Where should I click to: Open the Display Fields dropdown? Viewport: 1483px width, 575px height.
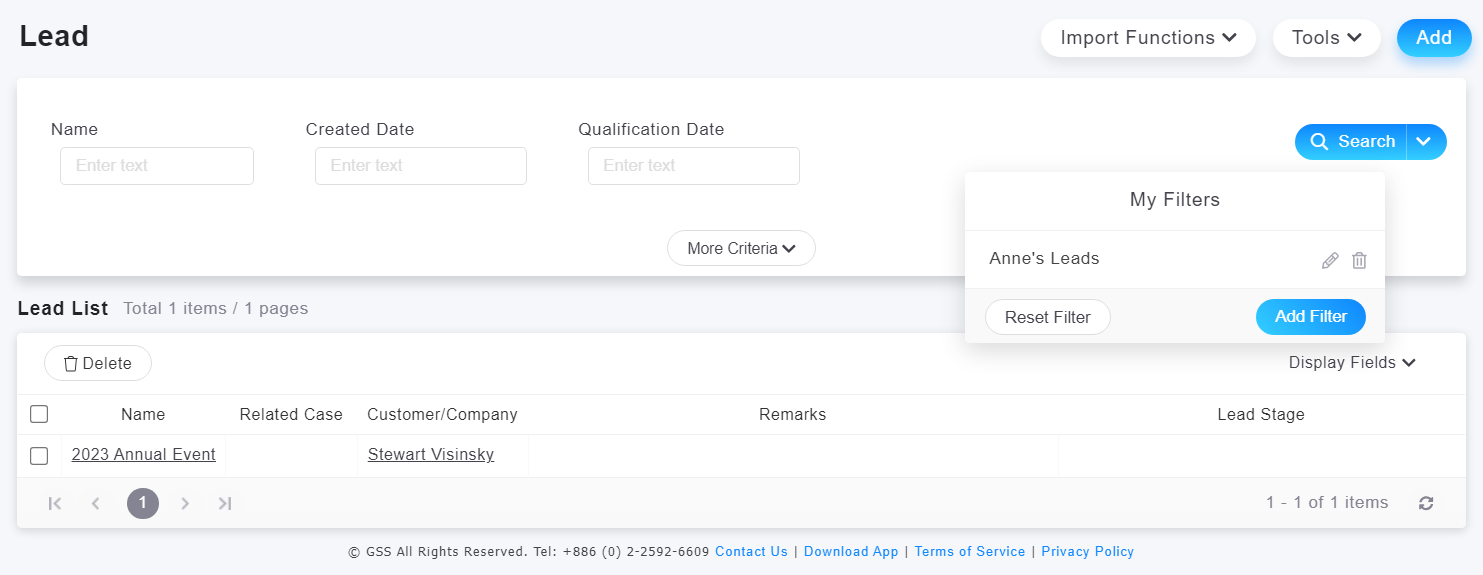click(x=1352, y=363)
